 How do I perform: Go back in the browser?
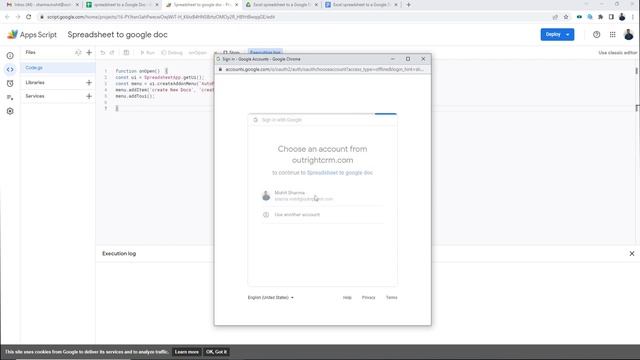point(7,17)
